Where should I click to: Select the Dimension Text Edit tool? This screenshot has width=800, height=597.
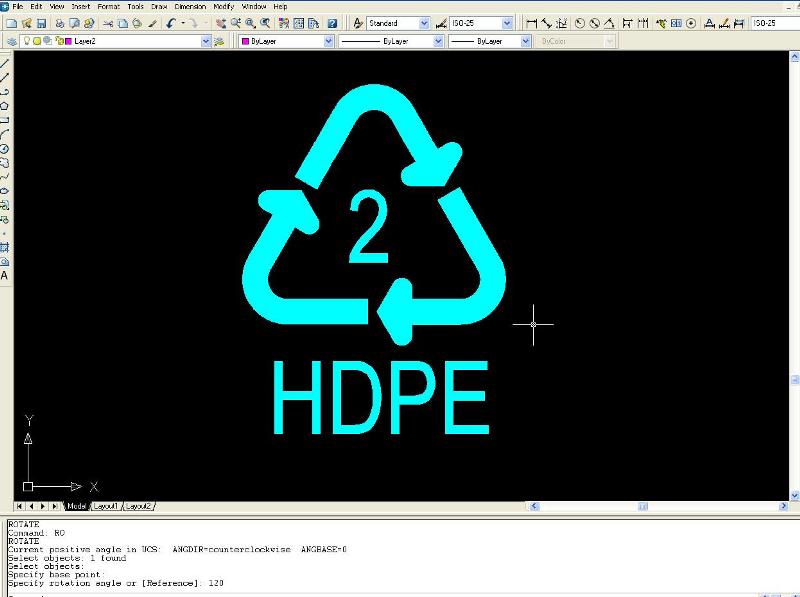(724, 23)
